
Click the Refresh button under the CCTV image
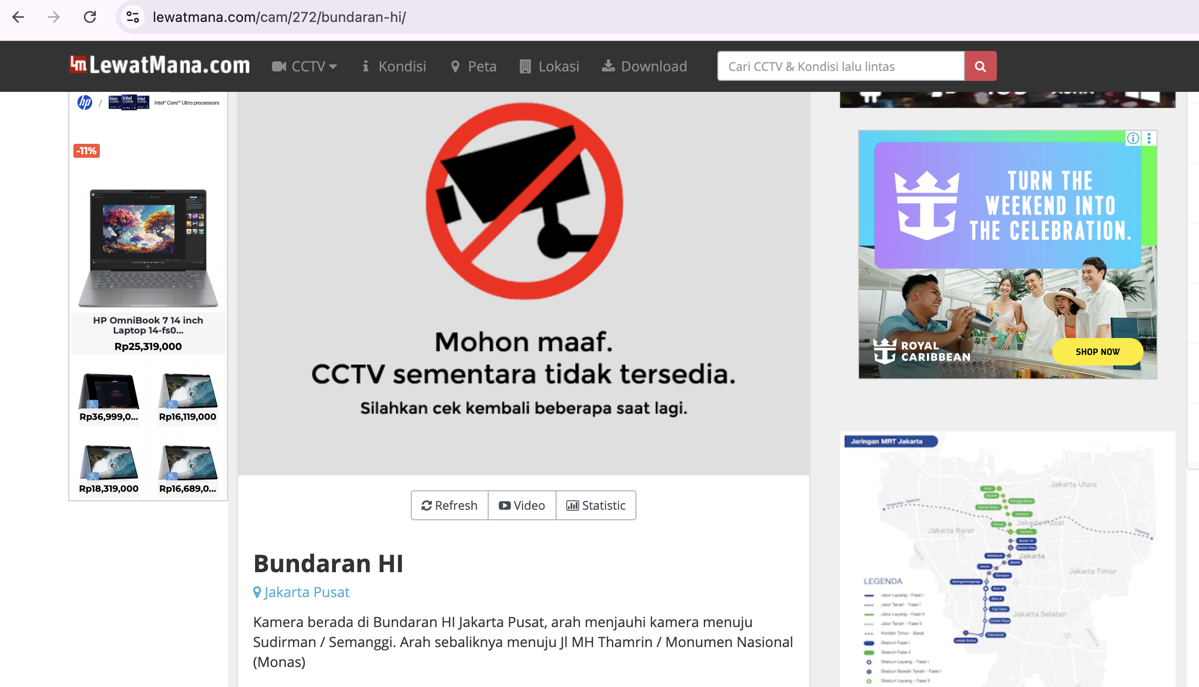[x=450, y=506]
